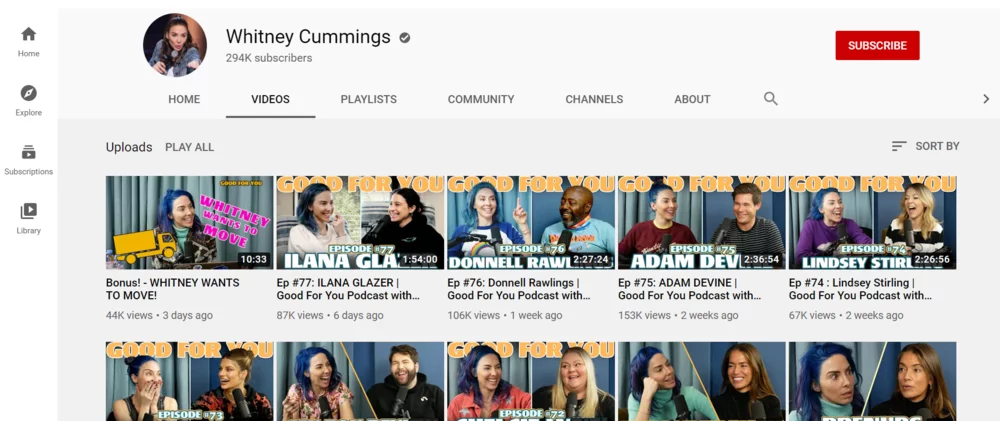The height and width of the screenshot is (421, 1000).
Task: Open Ep #75 Adam Devine video title
Action: (689, 289)
